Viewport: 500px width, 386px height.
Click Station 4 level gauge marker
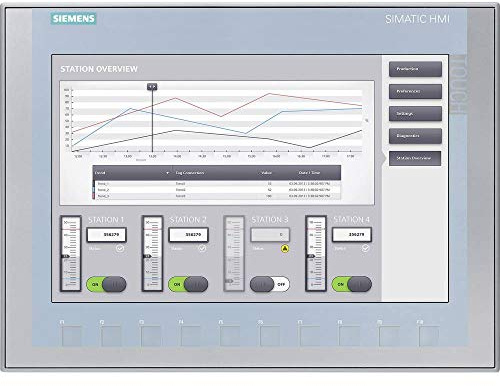(311, 256)
